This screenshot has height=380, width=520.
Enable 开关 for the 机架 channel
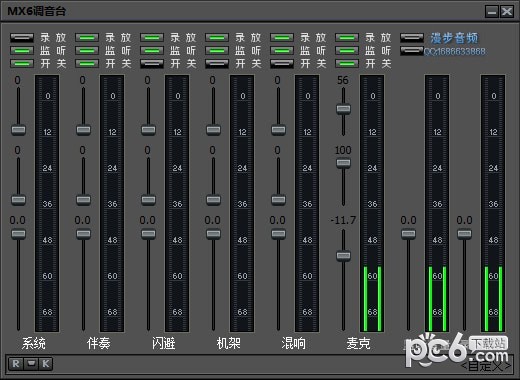pyautogui.click(x=217, y=63)
